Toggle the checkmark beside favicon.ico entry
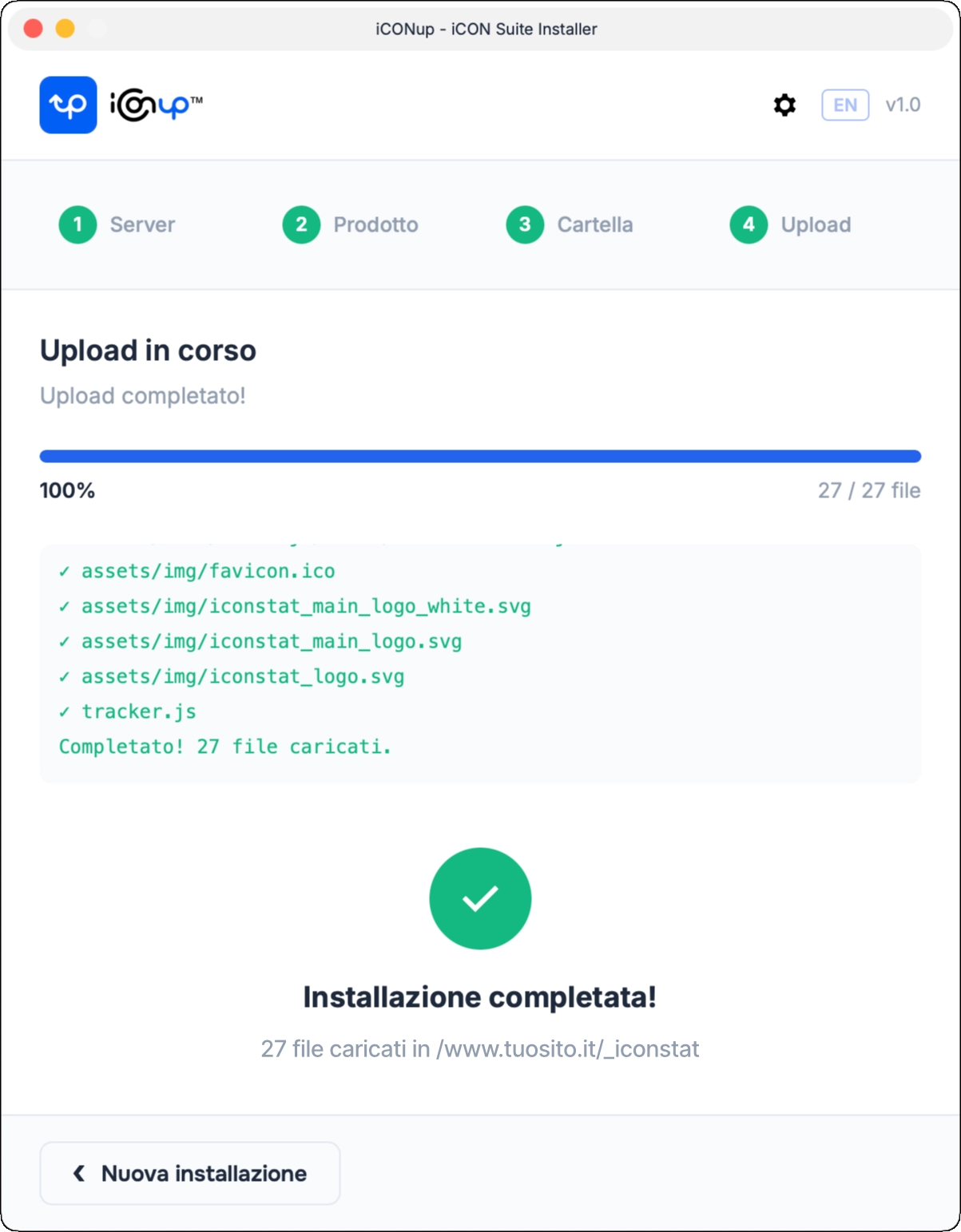This screenshot has width=961, height=1232. pos(64,570)
